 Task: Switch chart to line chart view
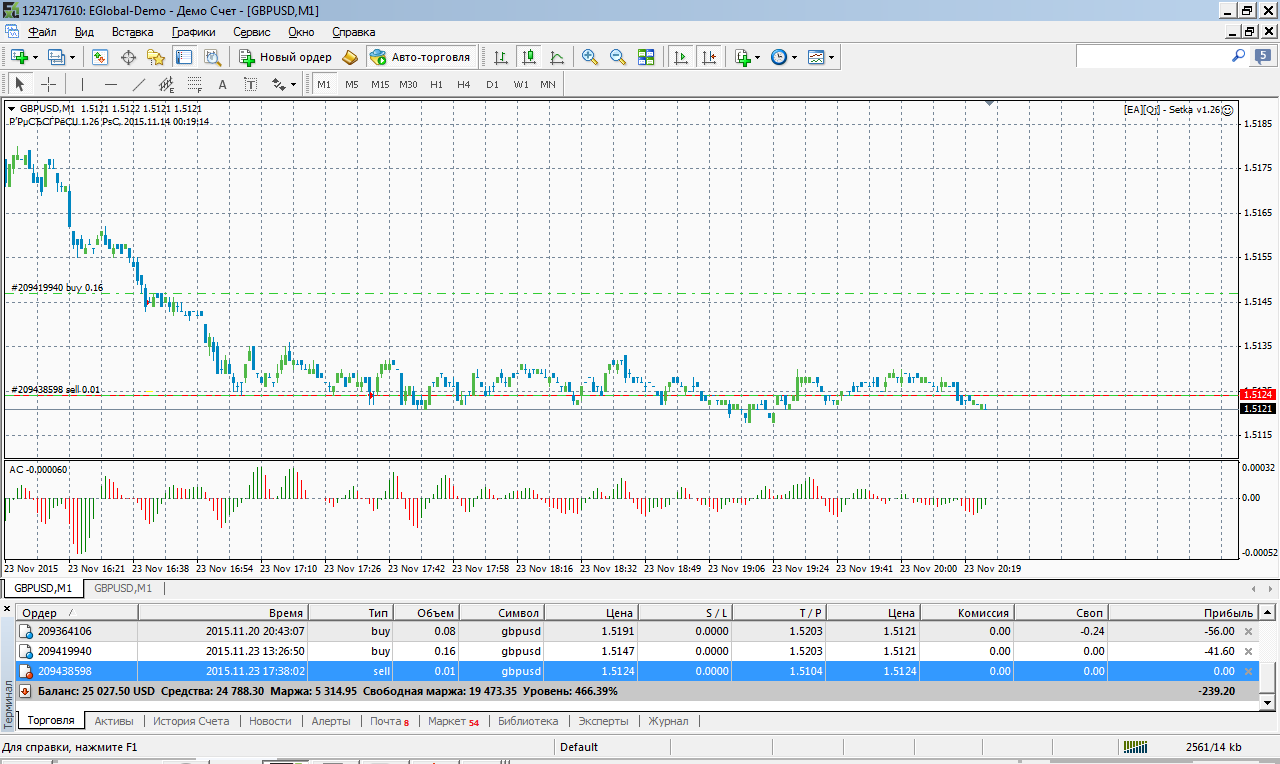556,57
